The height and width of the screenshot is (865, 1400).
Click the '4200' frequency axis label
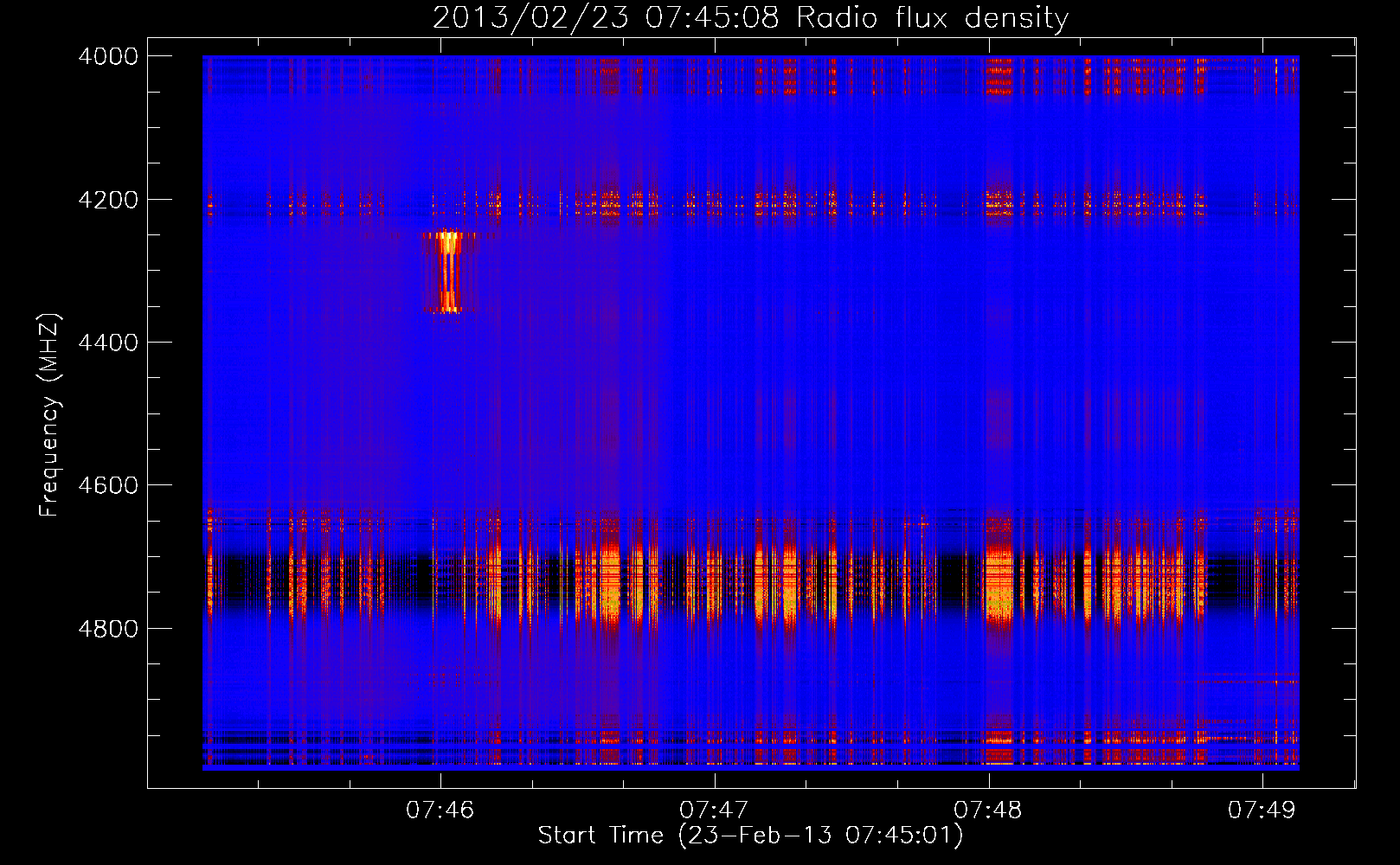[x=108, y=200]
